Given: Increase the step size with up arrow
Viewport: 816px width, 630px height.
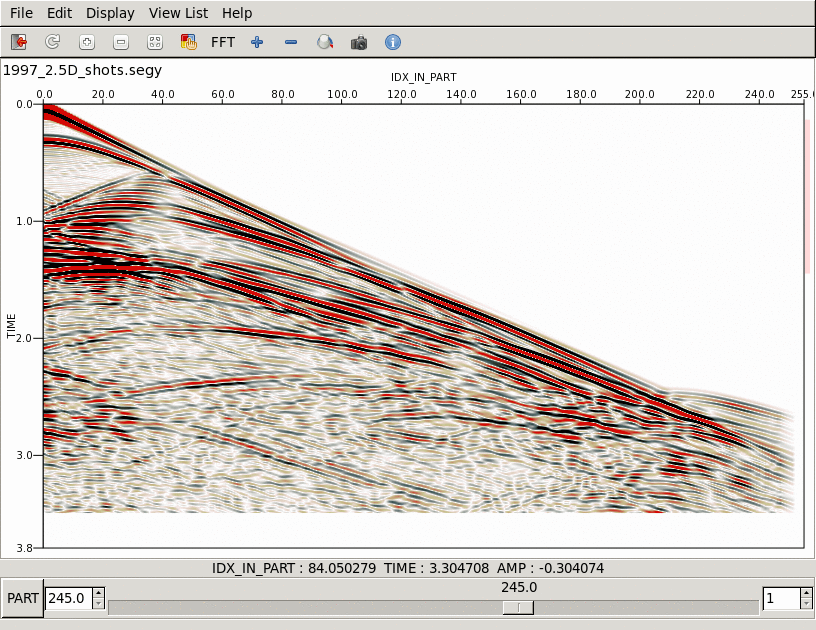Looking at the screenshot, I should click(x=806, y=593).
